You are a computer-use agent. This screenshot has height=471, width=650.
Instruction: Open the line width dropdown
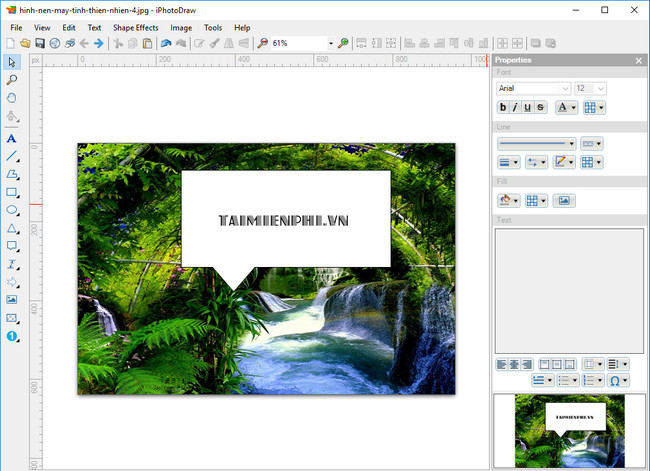click(508, 162)
